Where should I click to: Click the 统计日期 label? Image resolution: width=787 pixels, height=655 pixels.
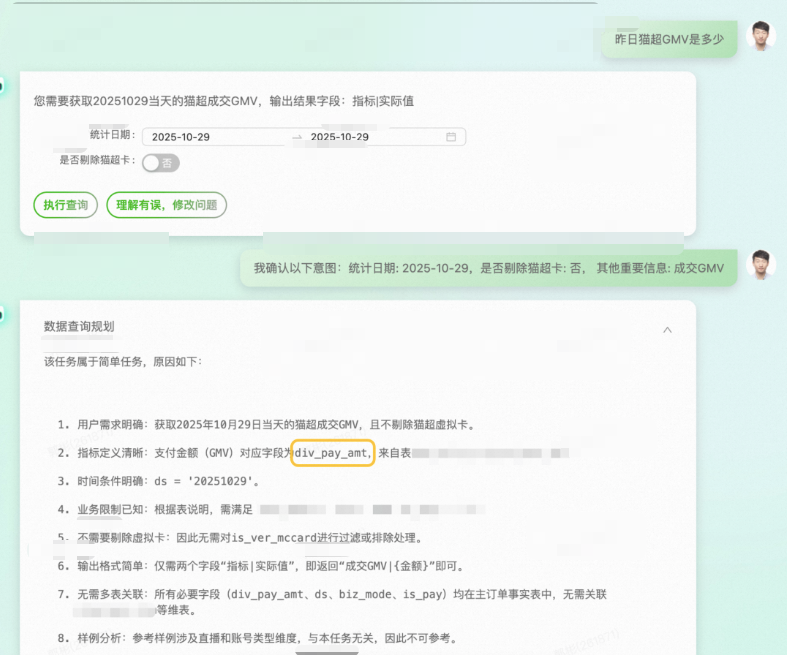(110, 135)
